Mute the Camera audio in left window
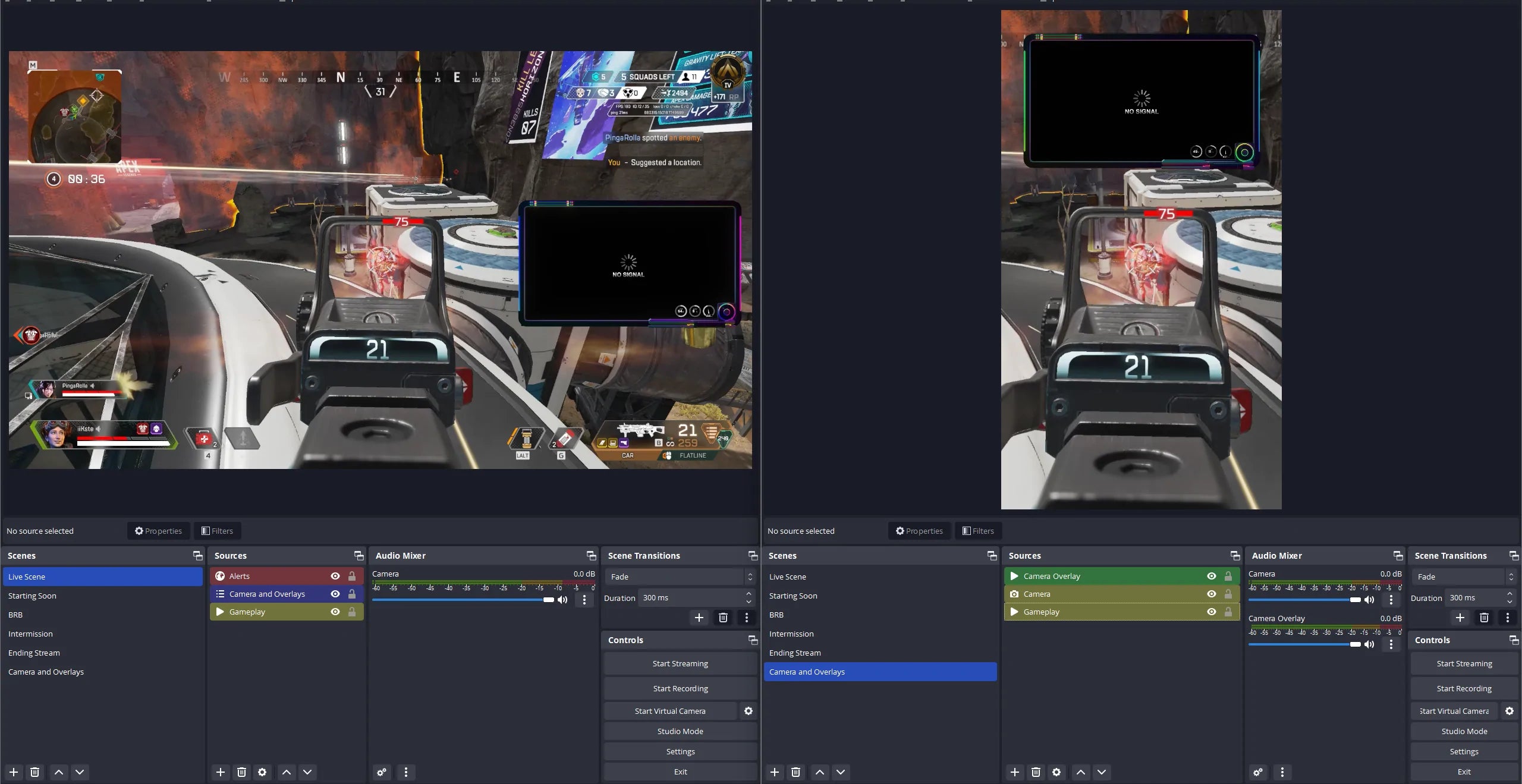The width and height of the screenshot is (1522, 784). pos(562,600)
